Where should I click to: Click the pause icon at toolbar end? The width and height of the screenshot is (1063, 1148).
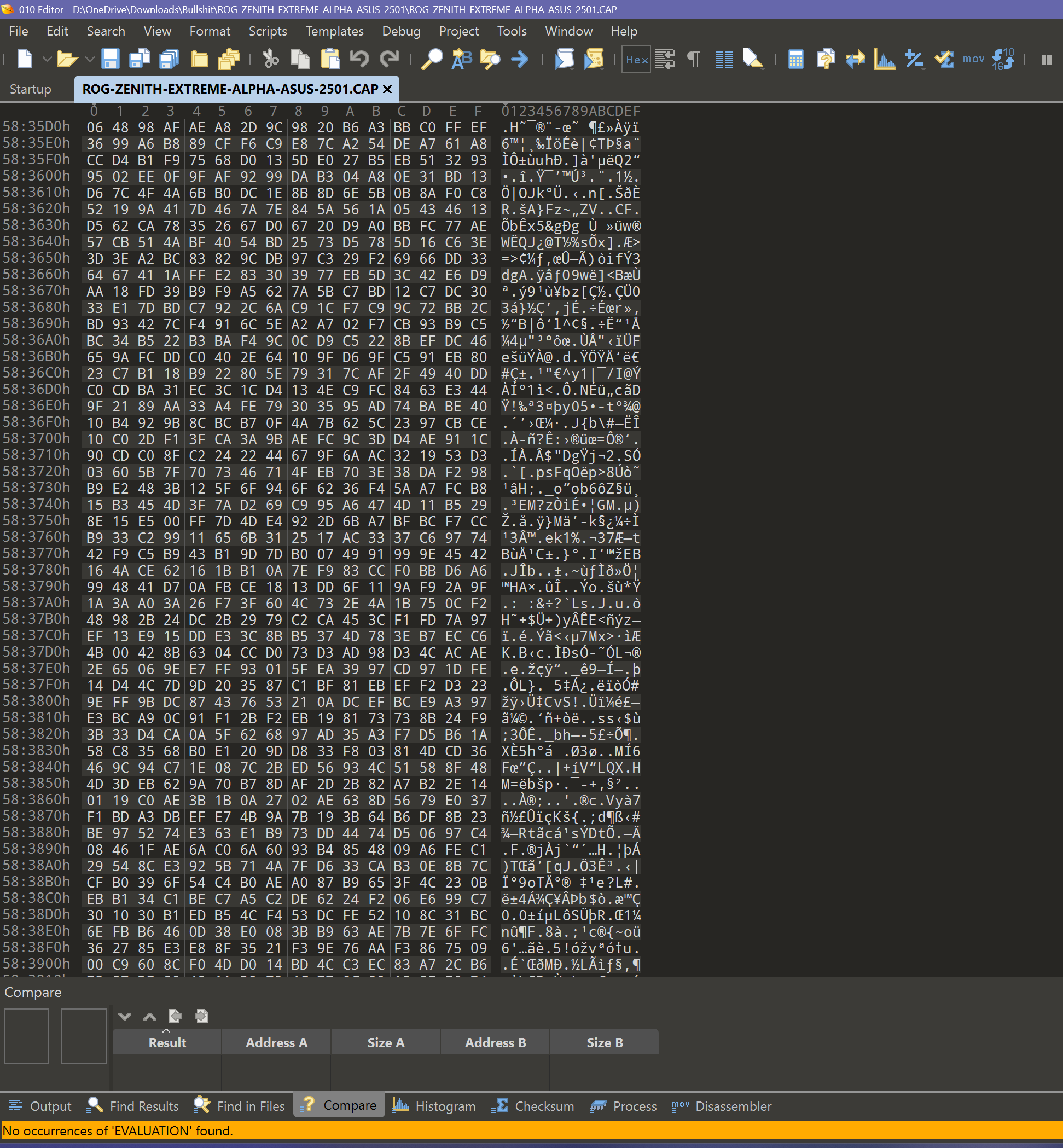(1047, 59)
